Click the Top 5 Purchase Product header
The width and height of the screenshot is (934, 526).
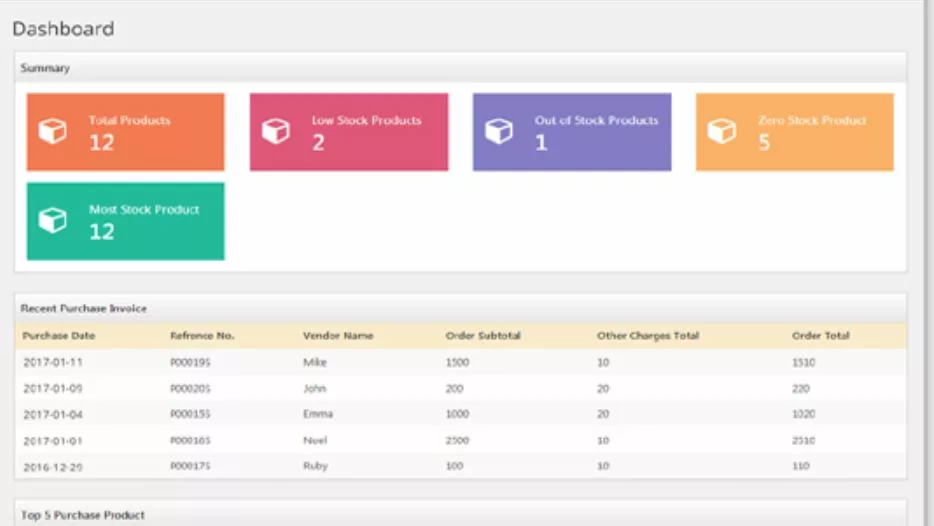click(x=460, y=515)
